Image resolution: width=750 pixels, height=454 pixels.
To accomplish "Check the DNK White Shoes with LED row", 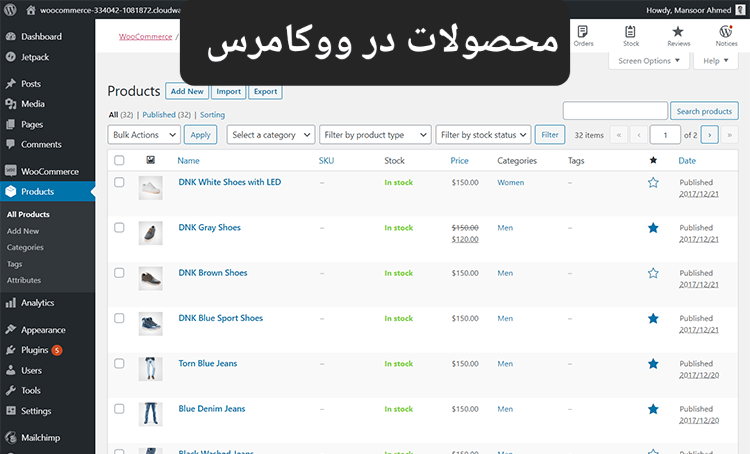I will point(119,182).
